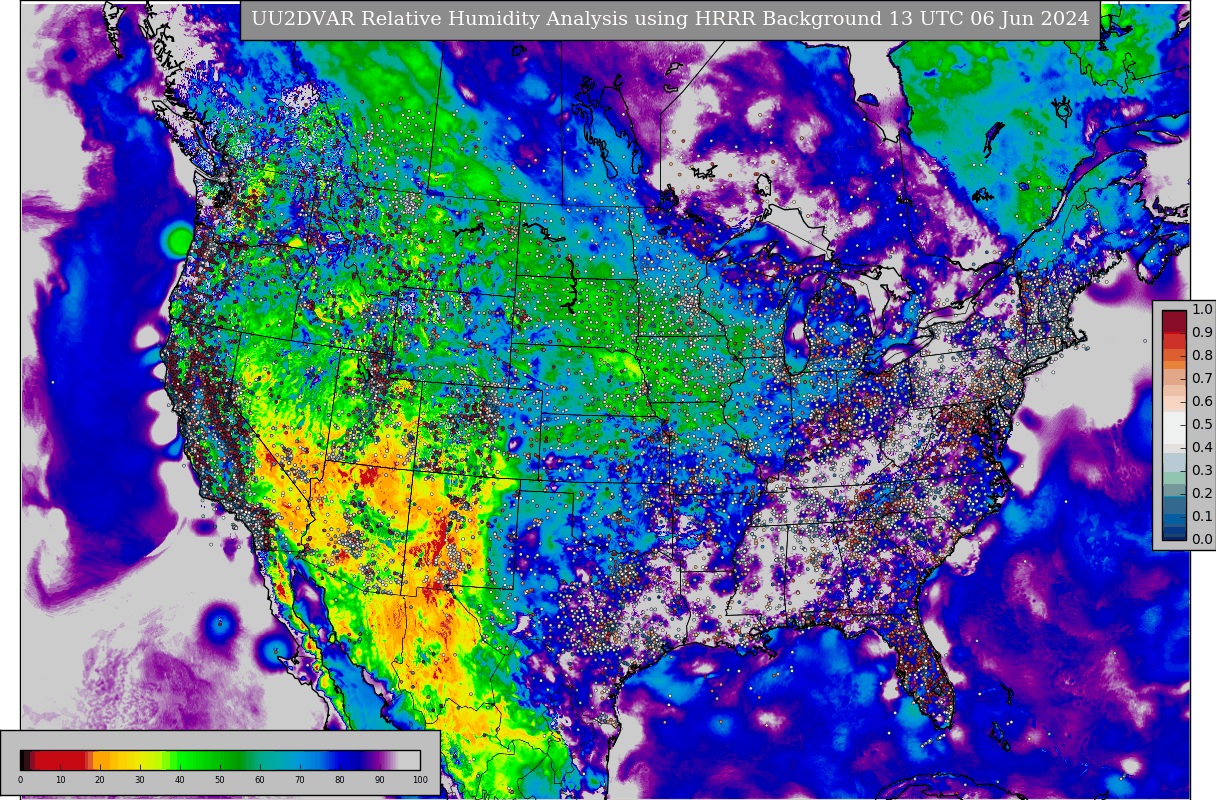Click the "1.0" label on the right colorbar
1216x800 pixels.
click(1202, 309)
